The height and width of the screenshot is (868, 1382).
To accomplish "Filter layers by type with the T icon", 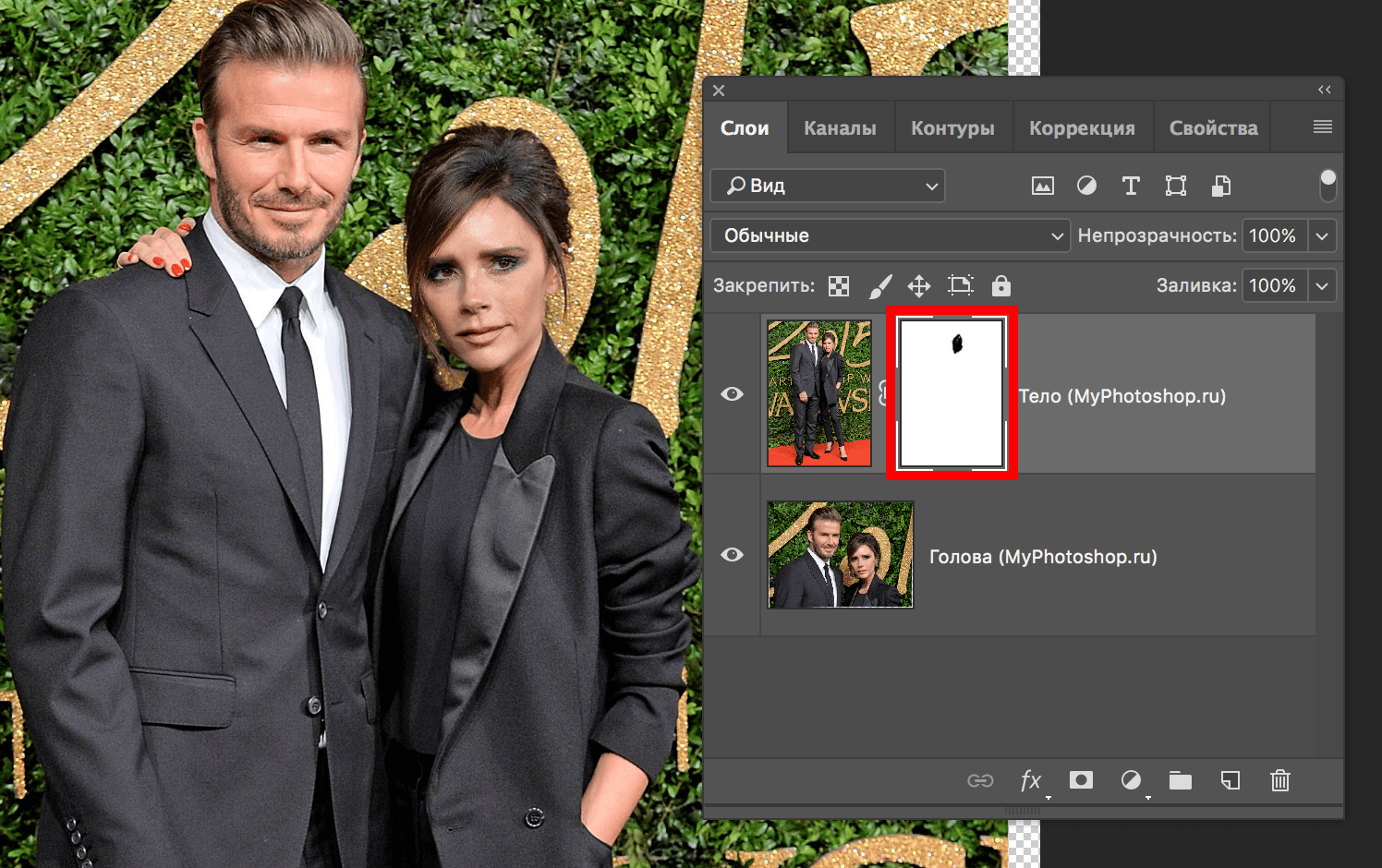I will pyautogui.click(x=1131, y=186).
